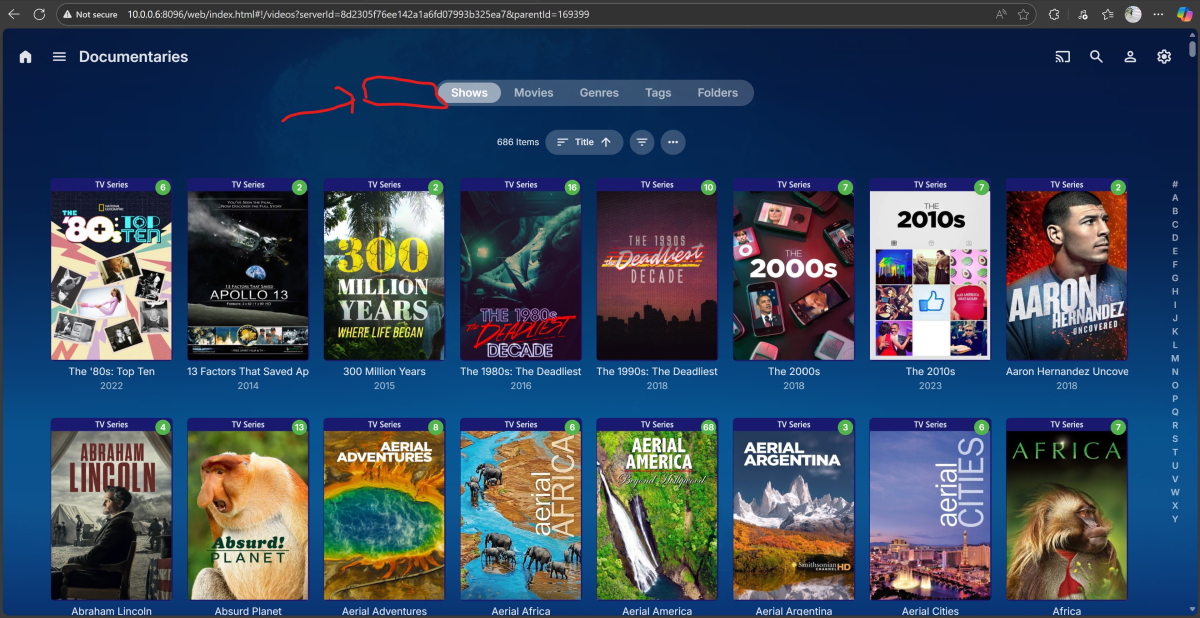Viewport: 1200px width, 618px height.
Task: Click the browser back arrow
Action: (x=14, y=15)
